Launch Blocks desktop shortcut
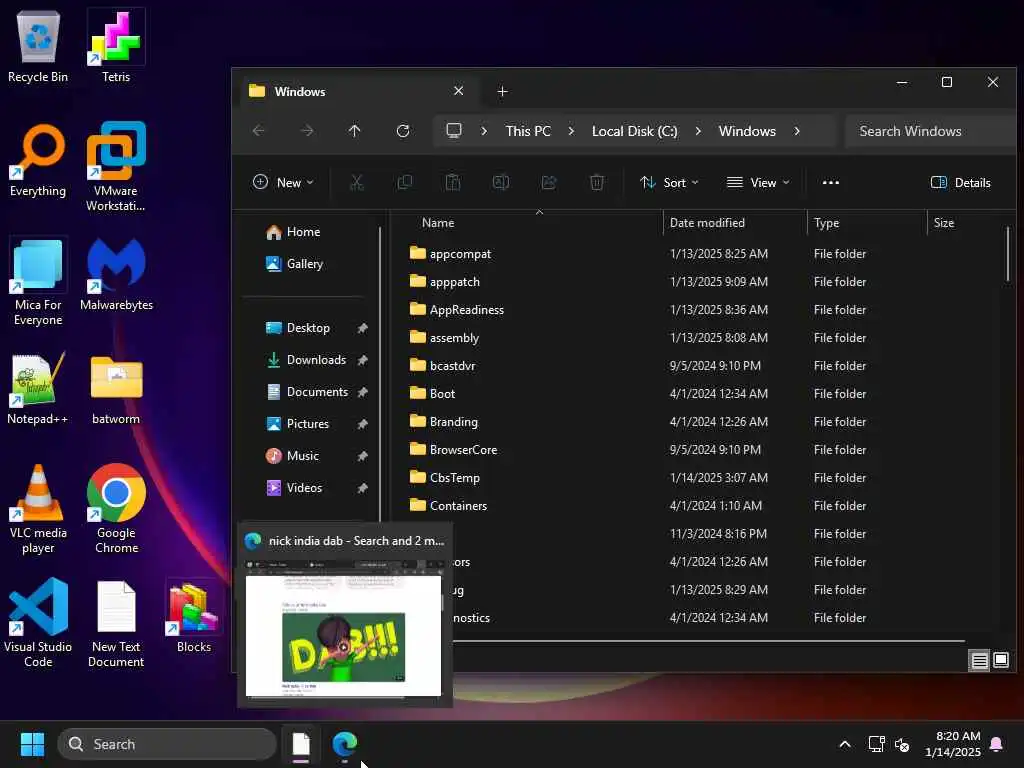Image resolution: width=1024 pixels, height=768 pixels. click(194, 616)
